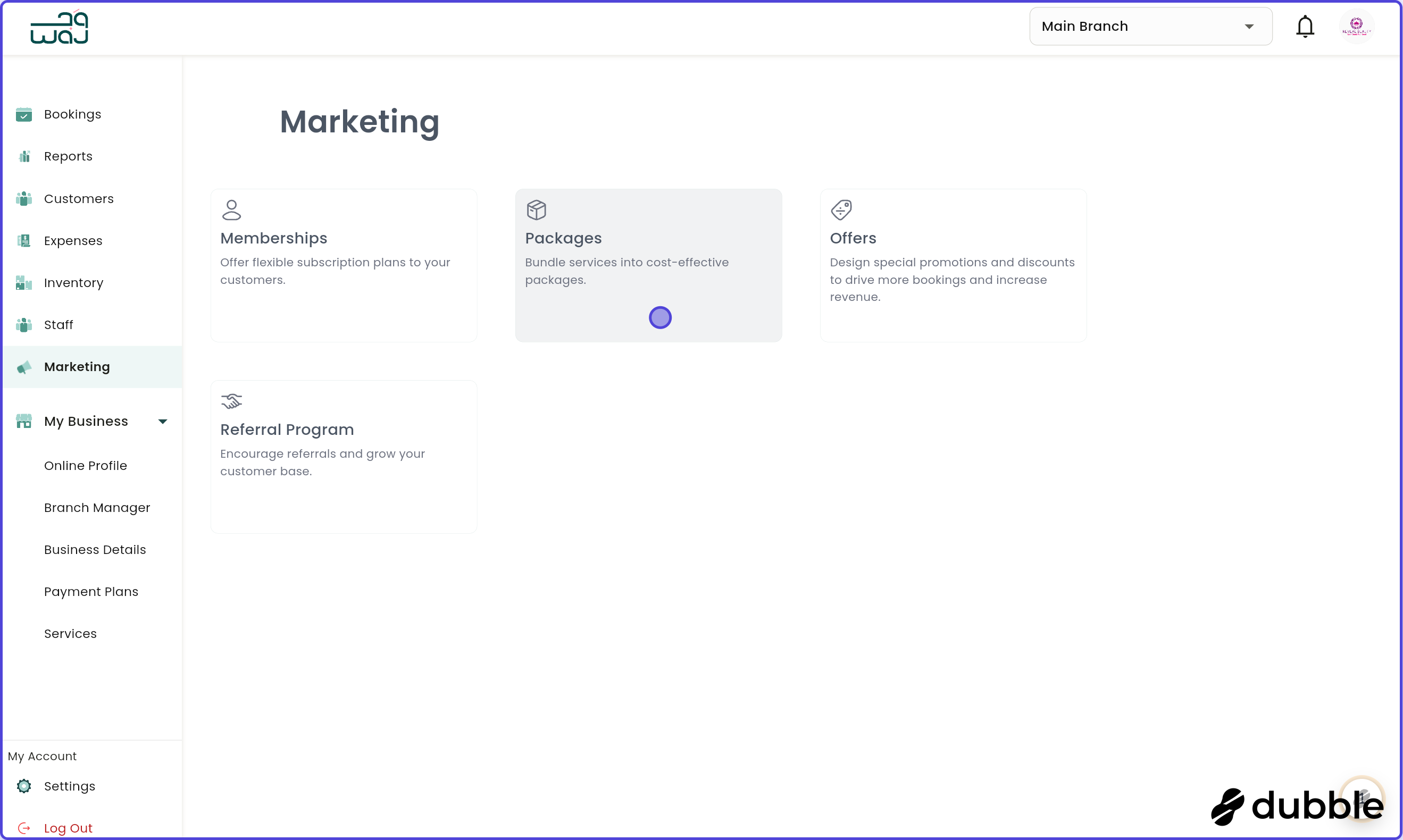
Task: Click the Referral Program handshake icon
Action: click(231, 401)
